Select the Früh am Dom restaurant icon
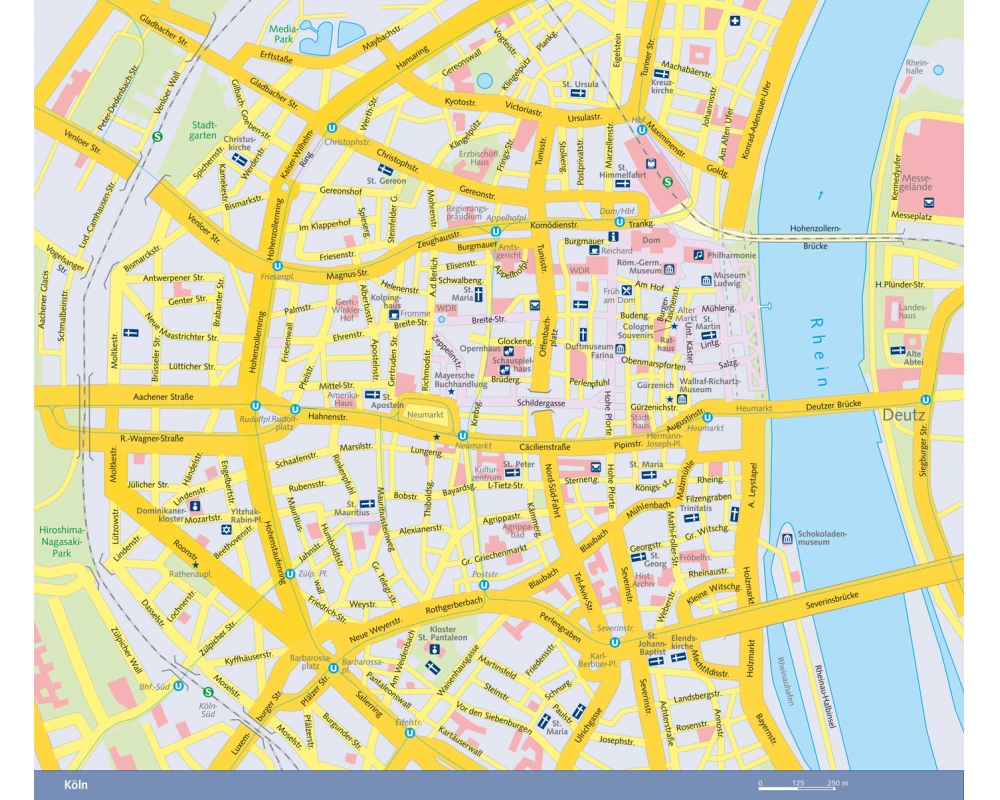Viewport: 1000px width, 800px height. (627, 291)
